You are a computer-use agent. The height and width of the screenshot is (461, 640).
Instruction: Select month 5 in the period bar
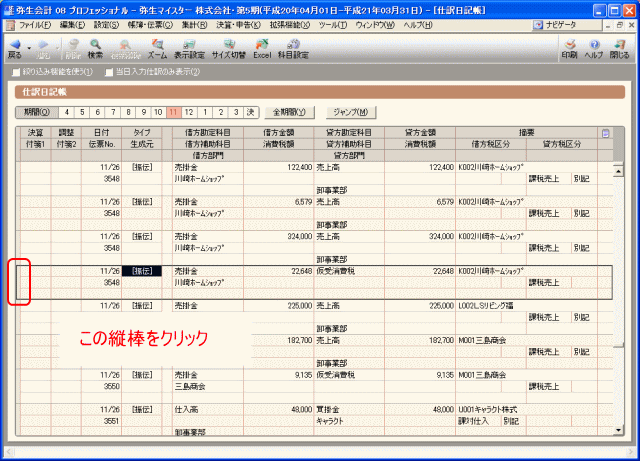pos(82,112)
